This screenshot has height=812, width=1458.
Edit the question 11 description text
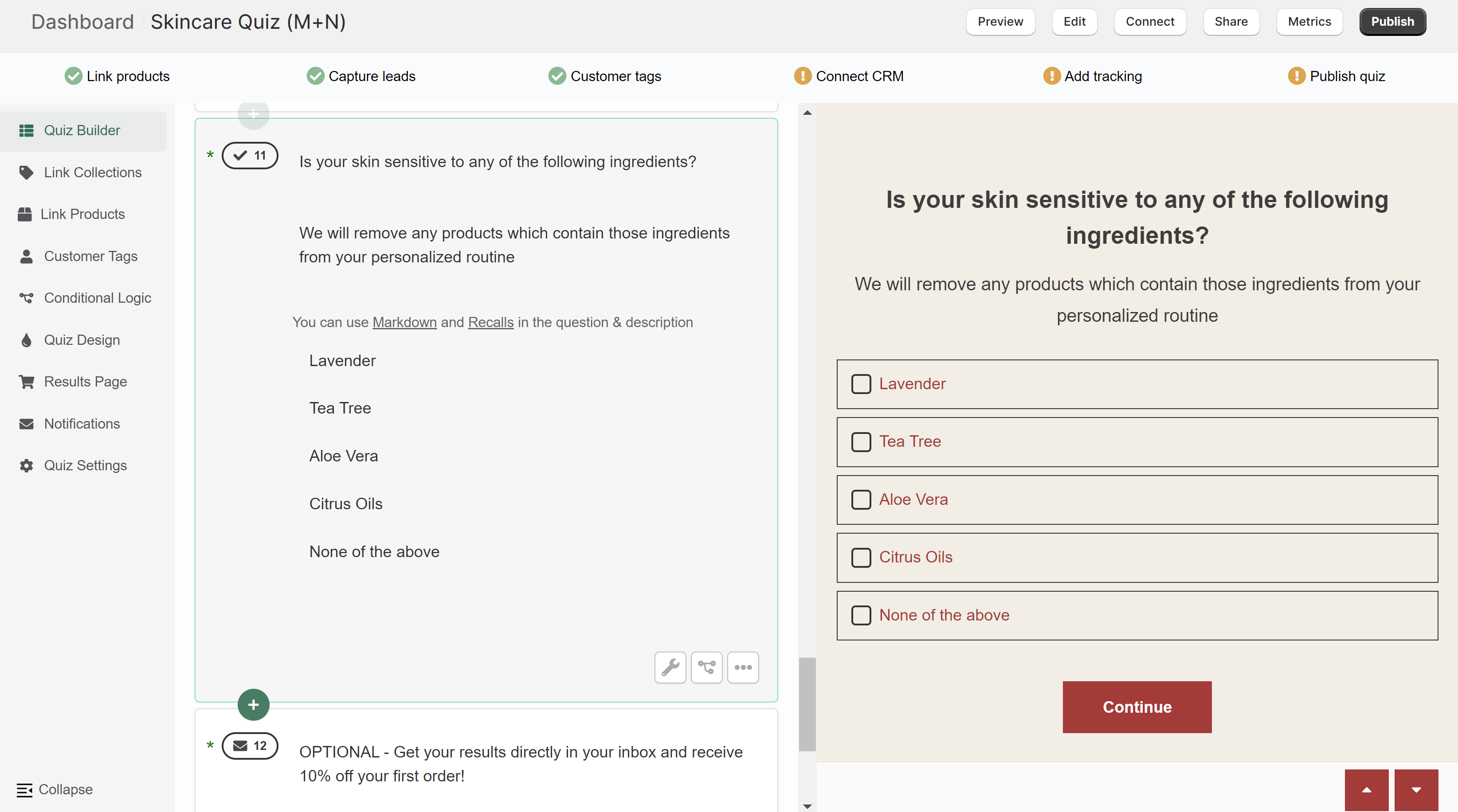pyautogui.click(x=514, y=245)
